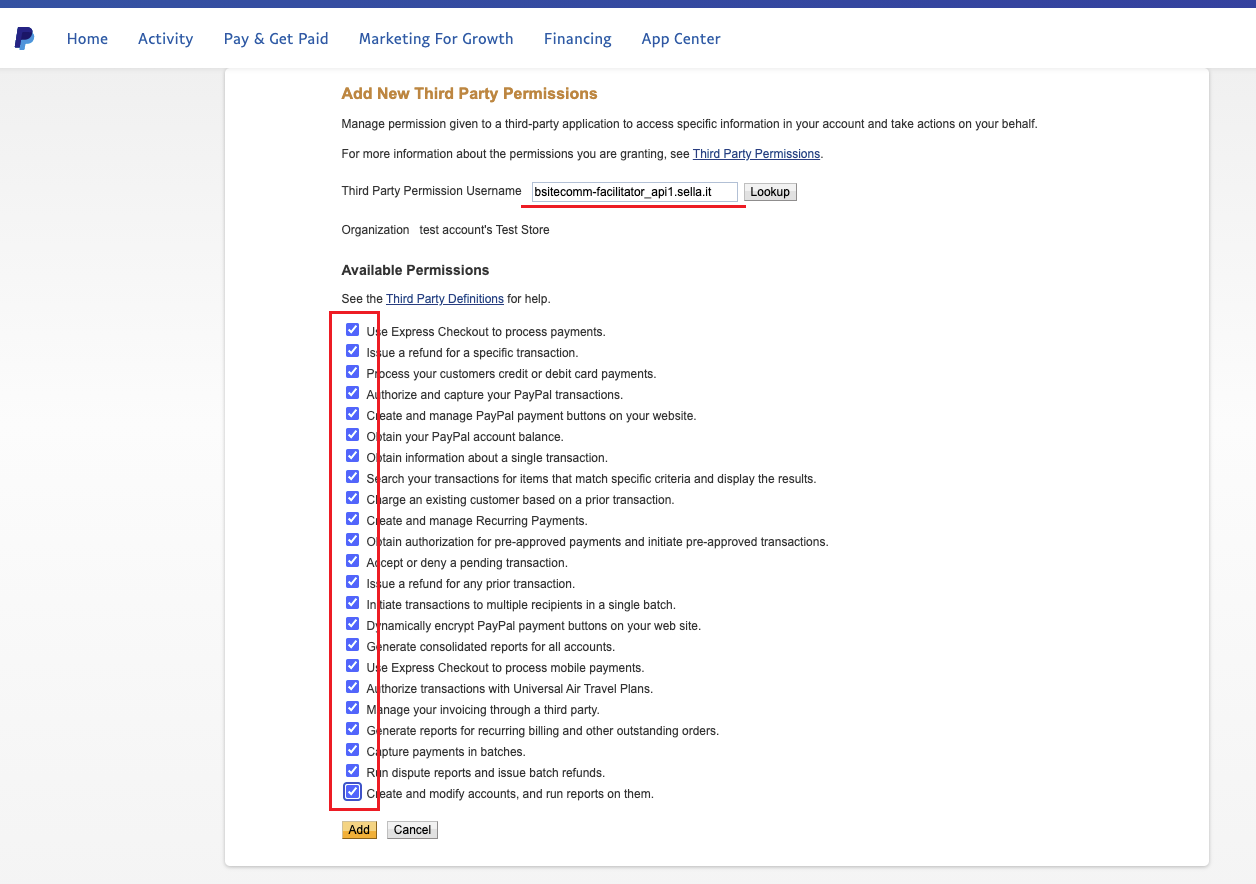The width and height of the screenshot is (1256, 884).
Task: Toggle Accept or deny a pending transaction
Action: click(x=352, y=561)
